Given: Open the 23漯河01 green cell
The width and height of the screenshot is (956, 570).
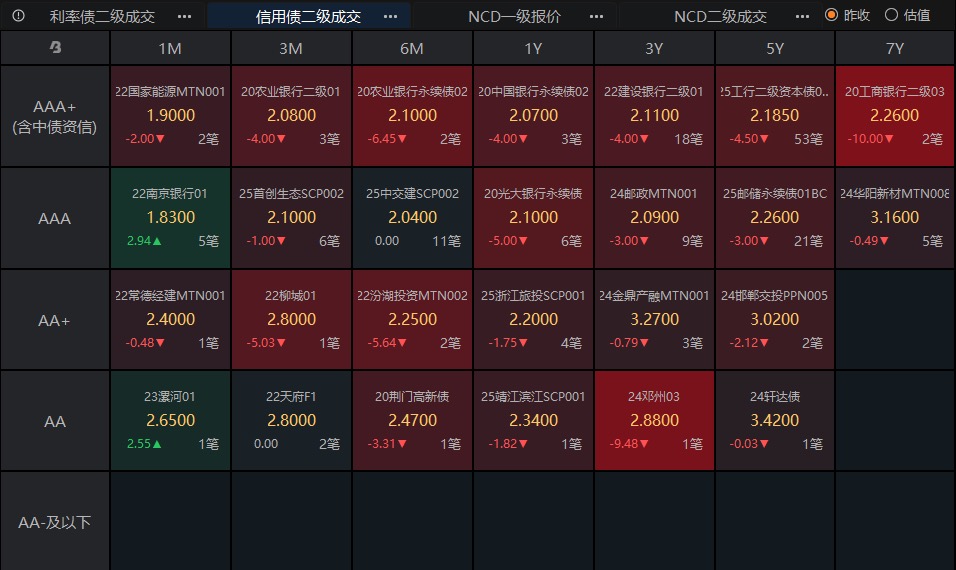Looking at the screenshot, I should click(x=170, y=421).
